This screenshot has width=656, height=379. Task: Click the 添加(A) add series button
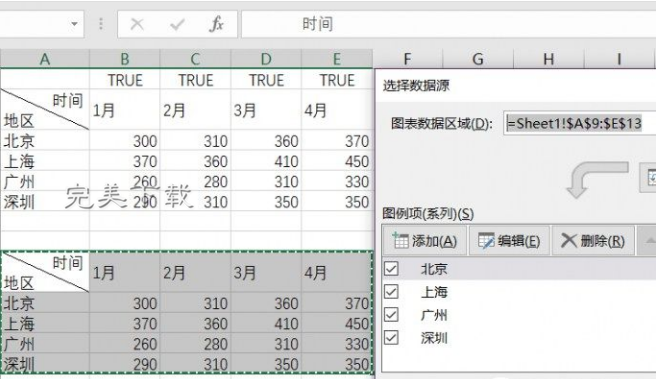425,241
